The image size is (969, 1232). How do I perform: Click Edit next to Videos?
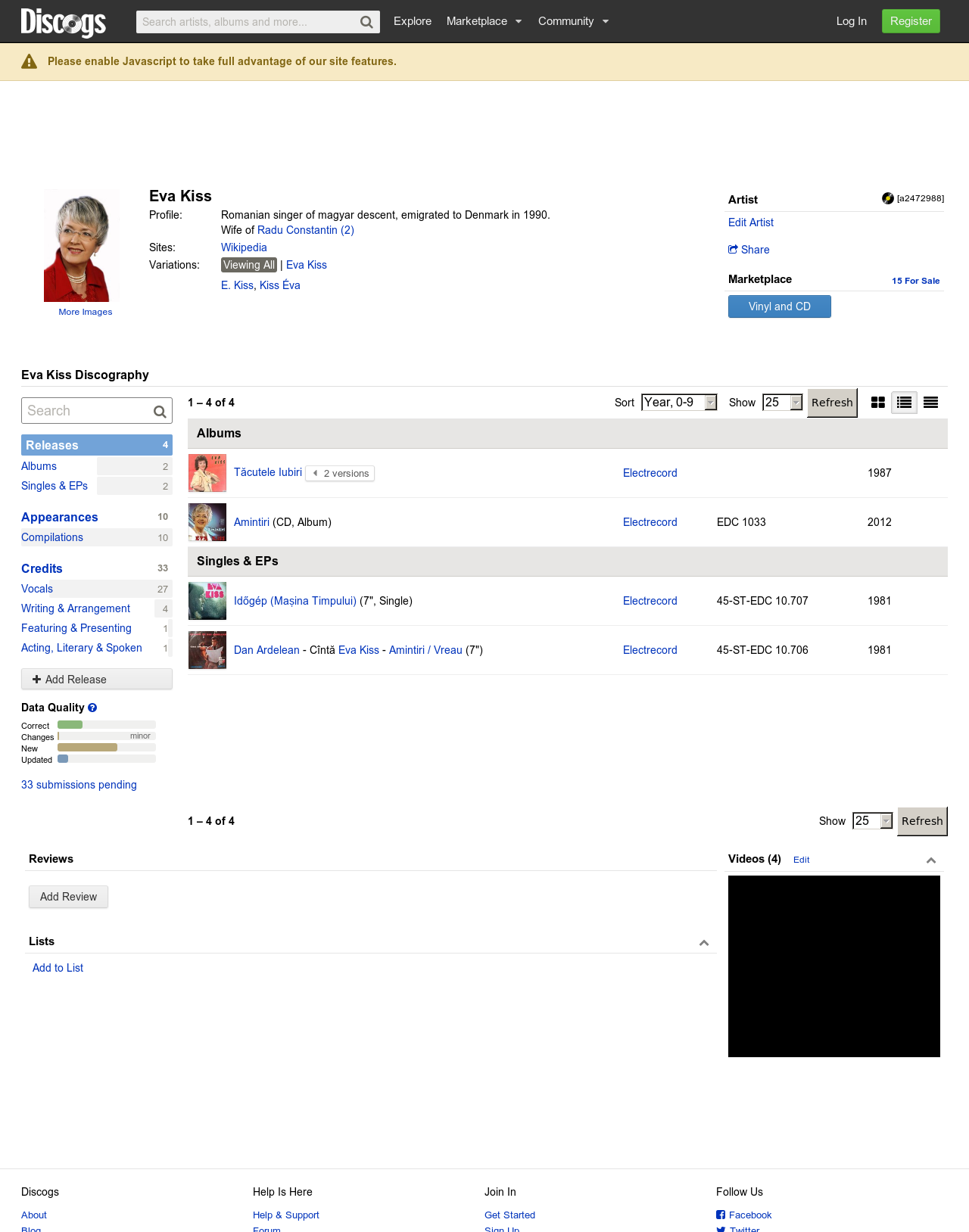click(x=801, y=860)
